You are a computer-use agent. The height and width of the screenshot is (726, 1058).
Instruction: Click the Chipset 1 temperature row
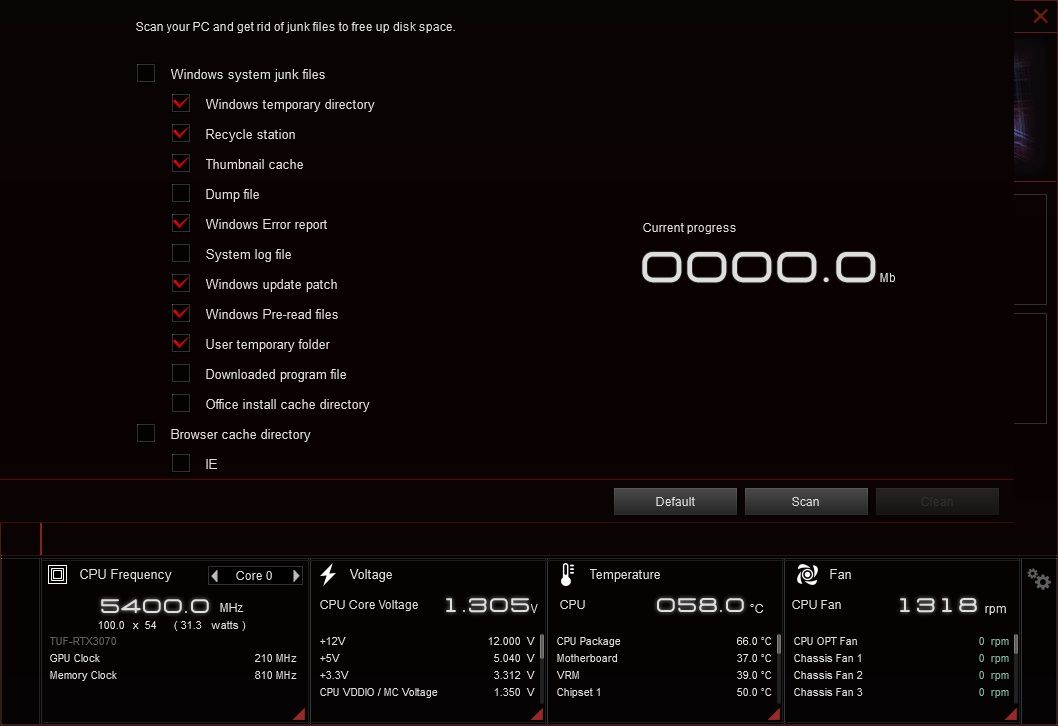click(x=664, y=692)
